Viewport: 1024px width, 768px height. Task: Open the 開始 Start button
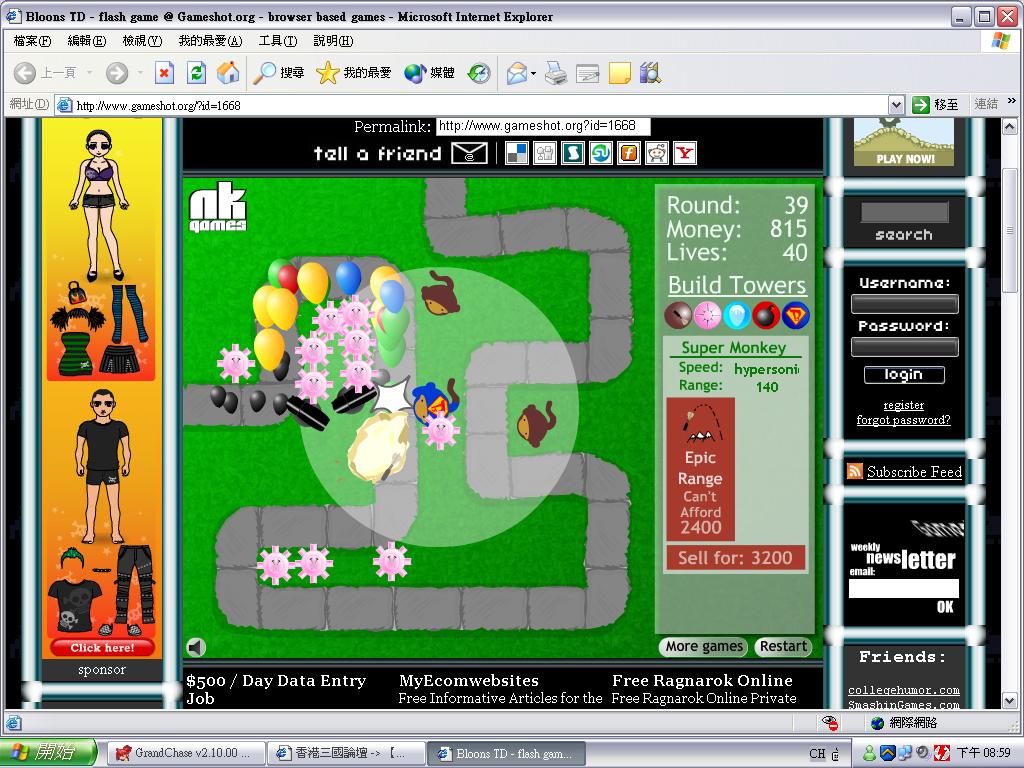click(x=49, y=752)
